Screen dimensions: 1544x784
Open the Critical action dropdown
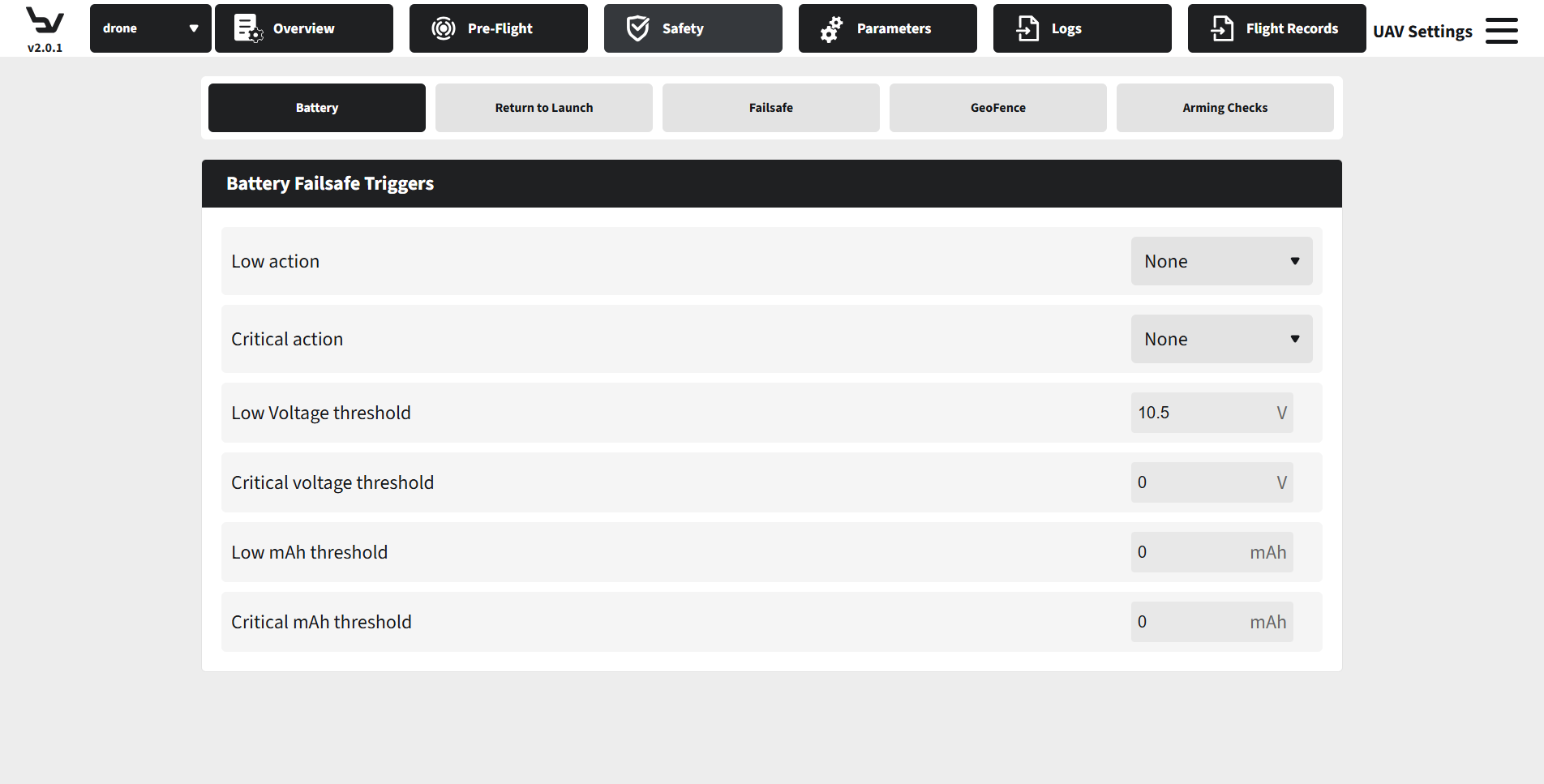click(x=1221, y=339)
